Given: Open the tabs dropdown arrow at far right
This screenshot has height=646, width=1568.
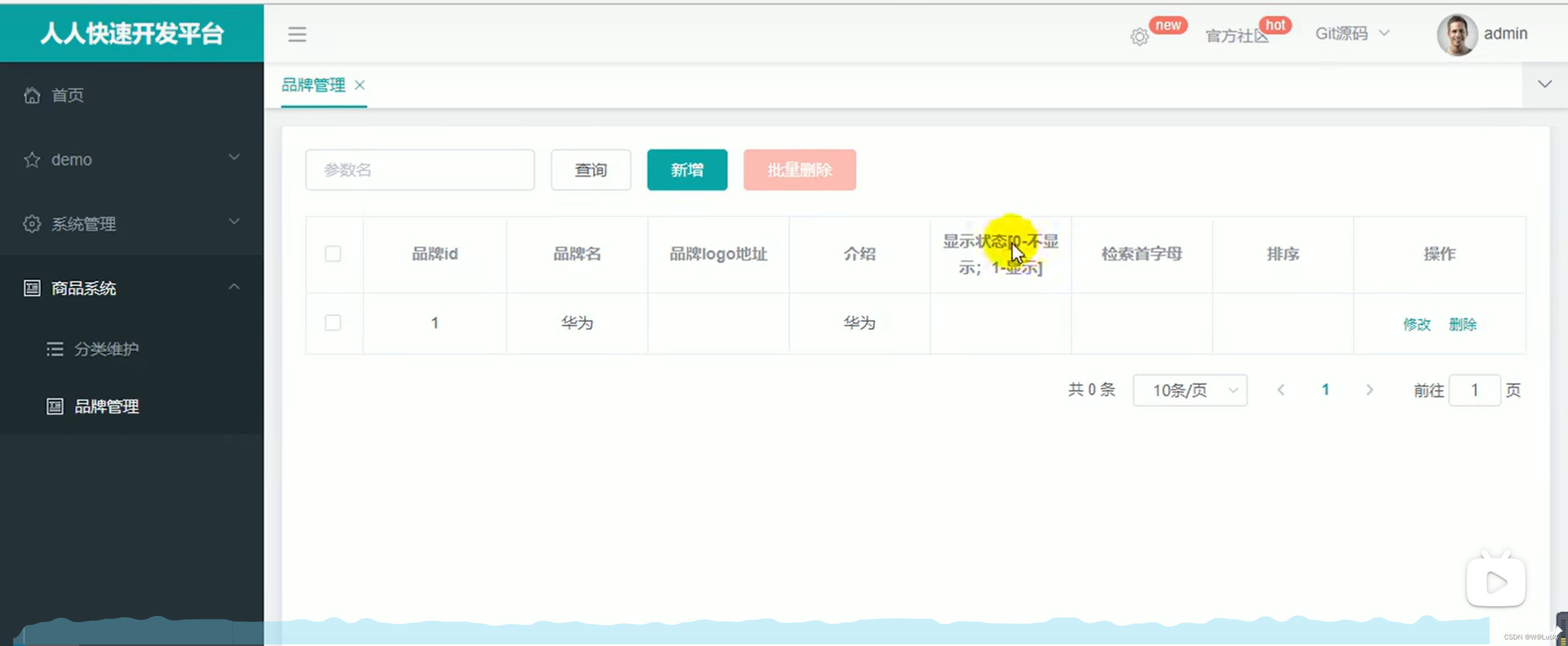Looking at the screenshot, I should [1544, 84].
